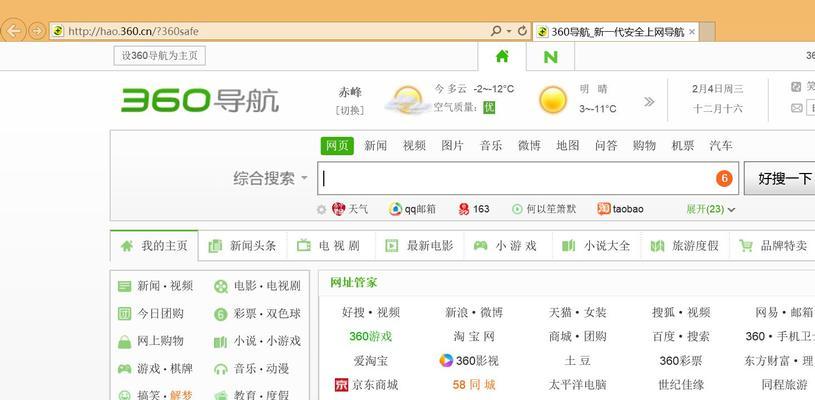Select the 购物 search category
The height and width of the screenshot is (400, 815).
pos(645,145)
